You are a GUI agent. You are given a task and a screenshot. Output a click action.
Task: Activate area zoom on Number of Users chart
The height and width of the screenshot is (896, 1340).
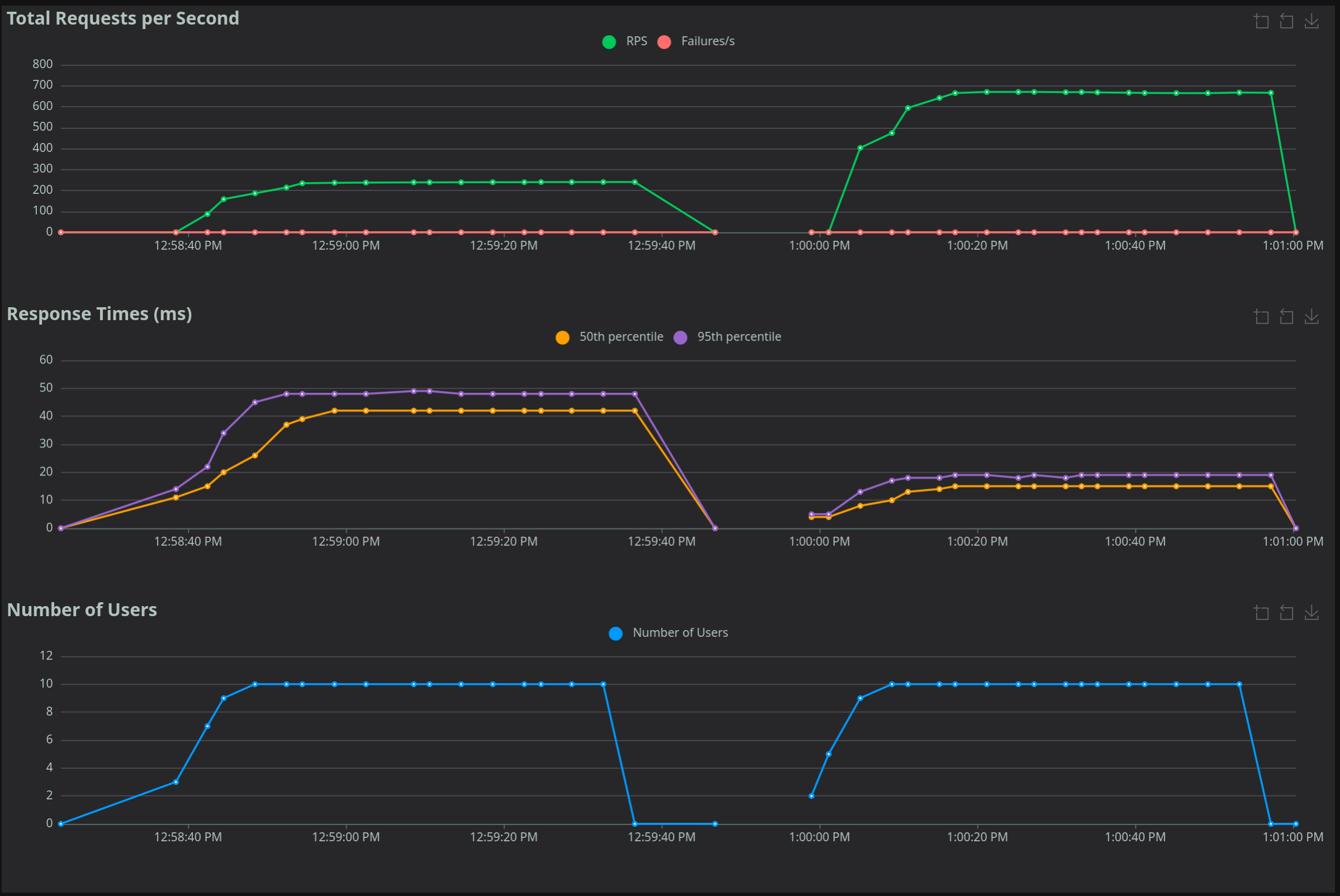[1261, 613]
